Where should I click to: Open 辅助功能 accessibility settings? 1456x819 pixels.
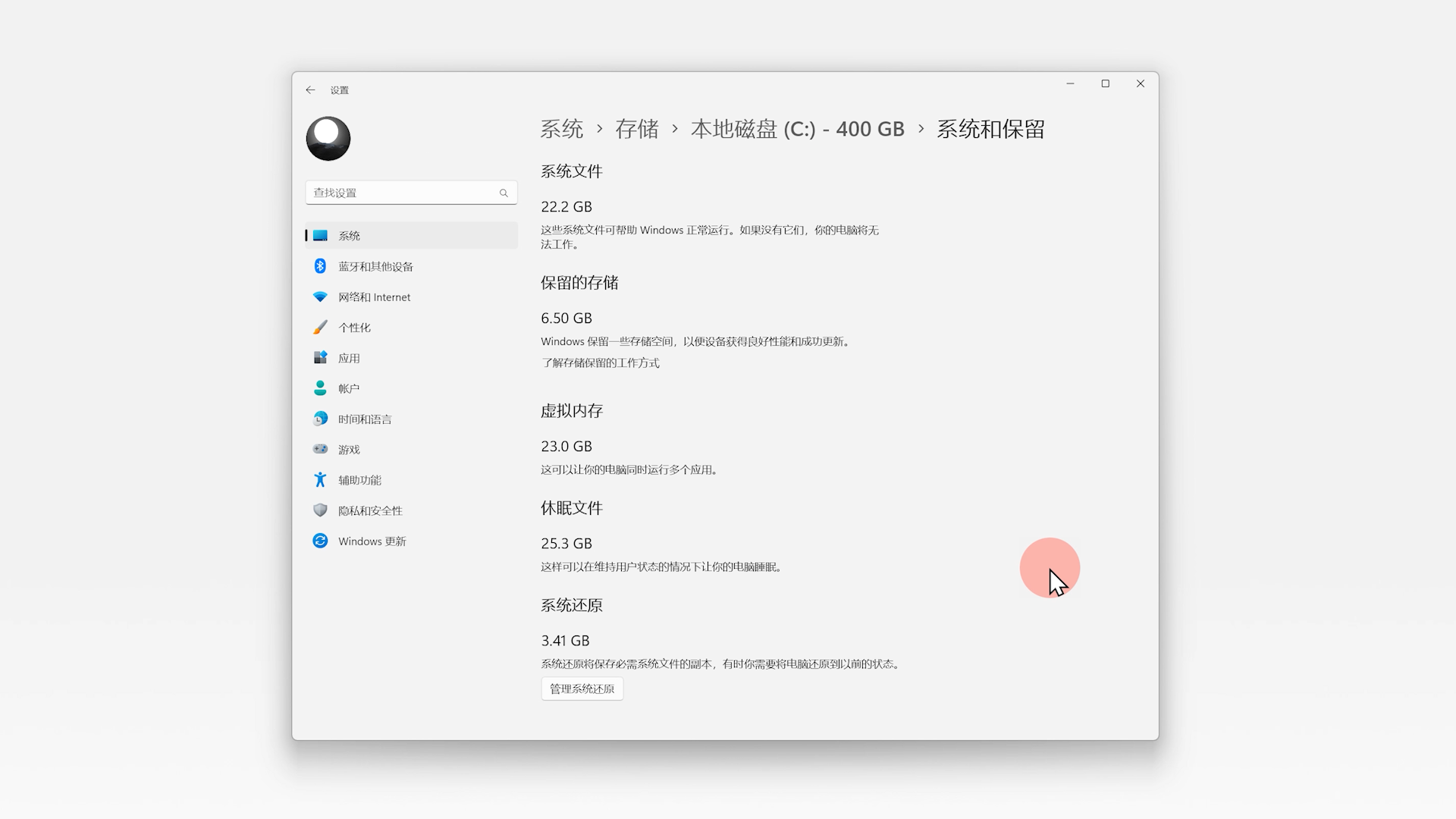(x=359, y=480)
